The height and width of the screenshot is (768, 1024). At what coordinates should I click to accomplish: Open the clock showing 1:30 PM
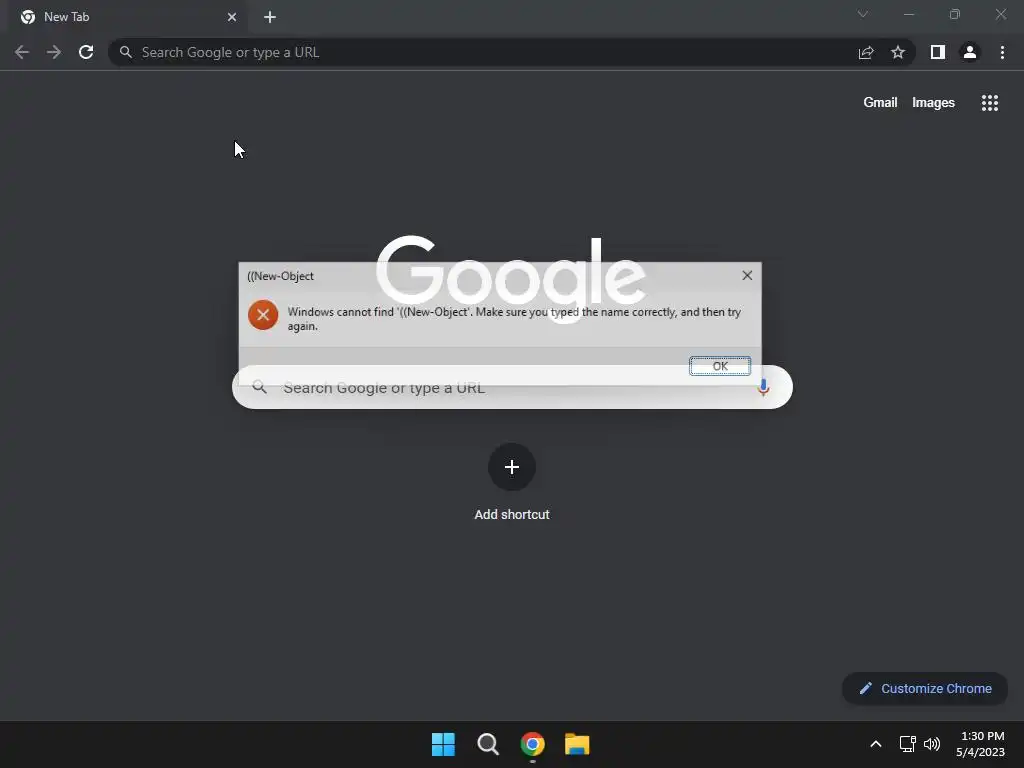pyautogui.click(x=980, y=744)
